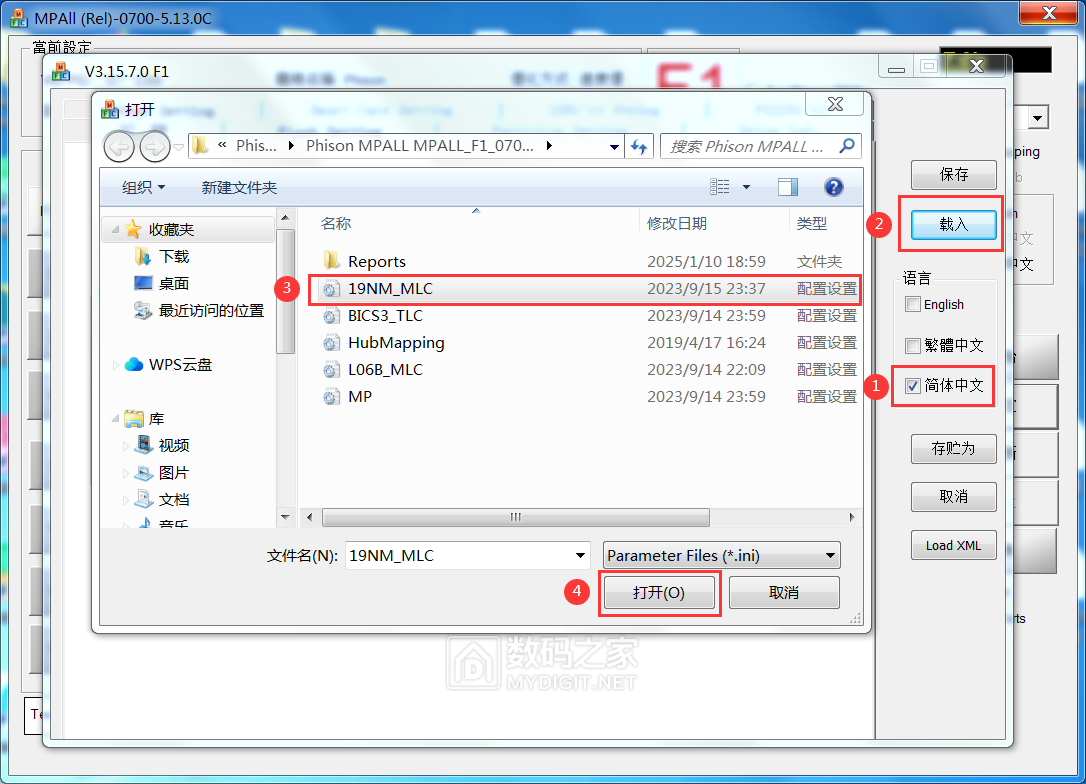This screenshot has width=1086, height=784.
Task: Open the Downloads folder icon in sidebar
Action: [143, 256]
